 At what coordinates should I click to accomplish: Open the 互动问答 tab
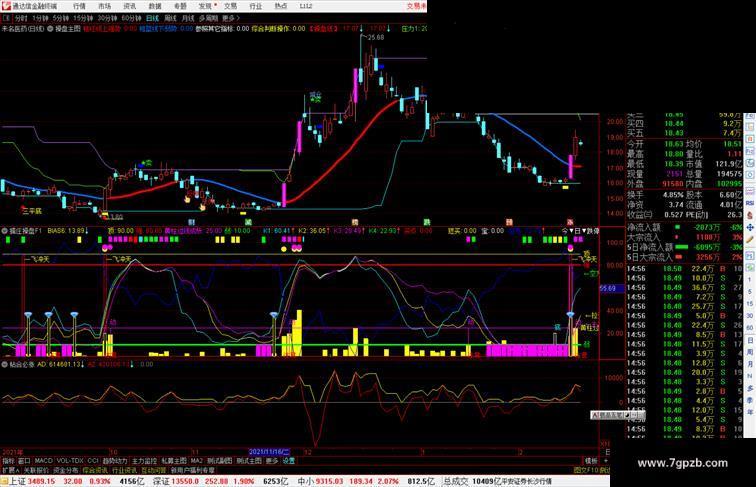click(x=153, y=470)
